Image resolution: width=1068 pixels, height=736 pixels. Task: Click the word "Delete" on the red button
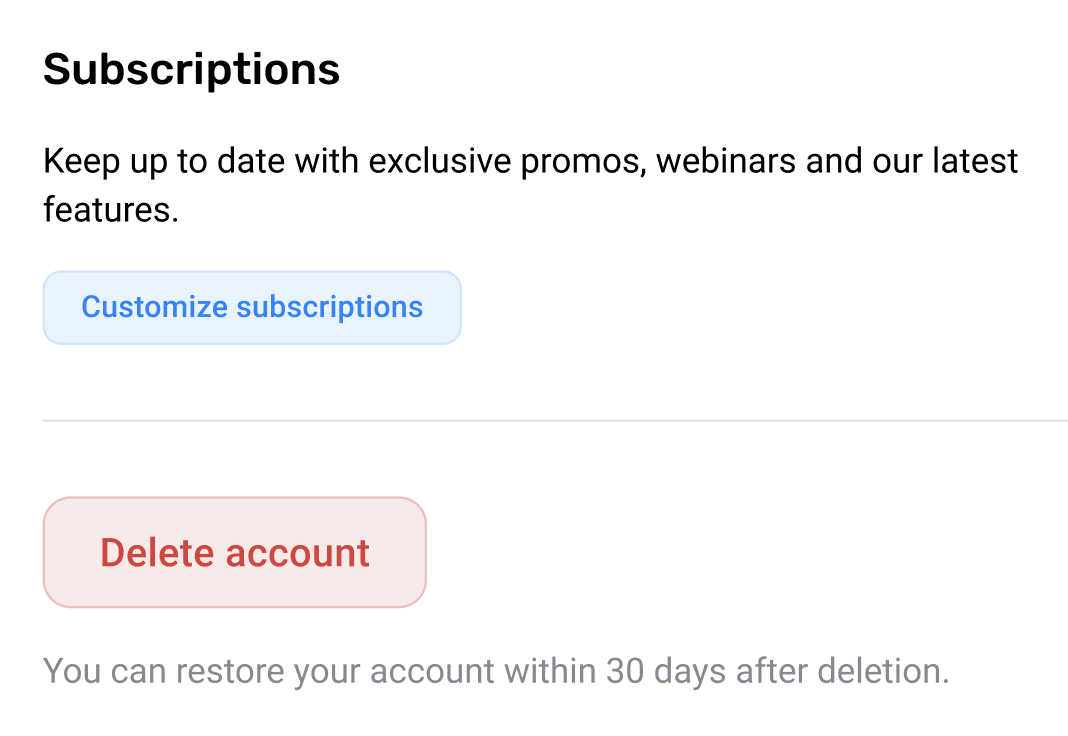coord(157,552)
